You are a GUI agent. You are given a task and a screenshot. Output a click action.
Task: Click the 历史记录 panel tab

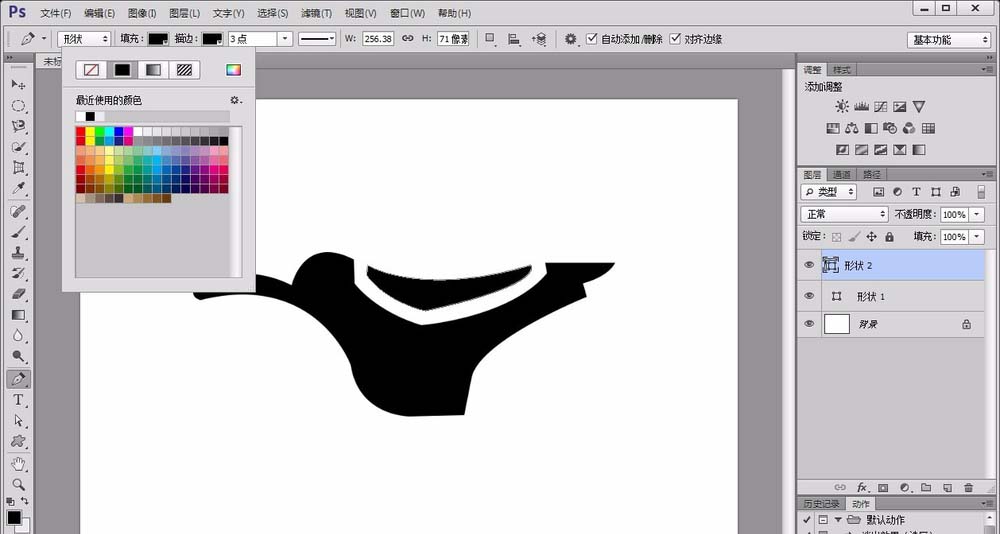click(822, 503)
